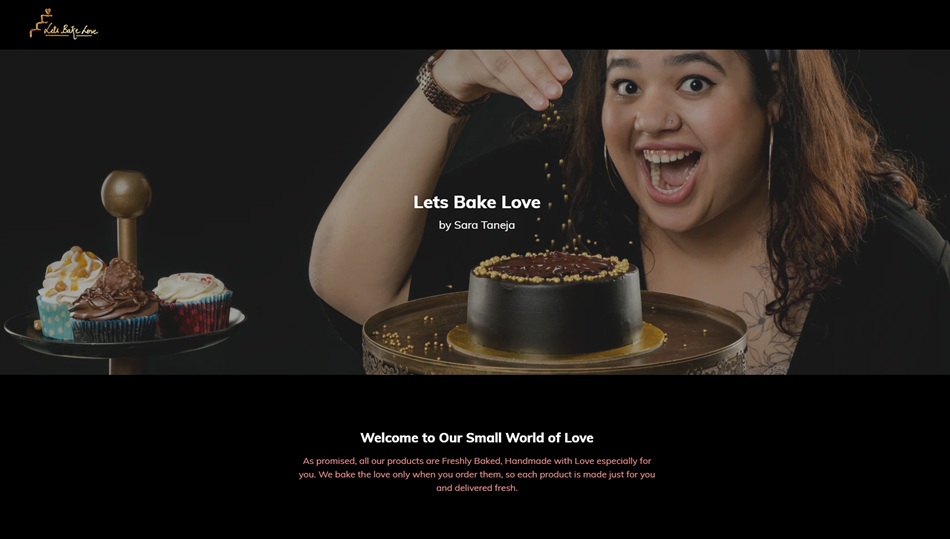Click the 'Welcome to Our Small World of Love' heading
Viewport: 950px width, 539px height.
pos(477,438)
